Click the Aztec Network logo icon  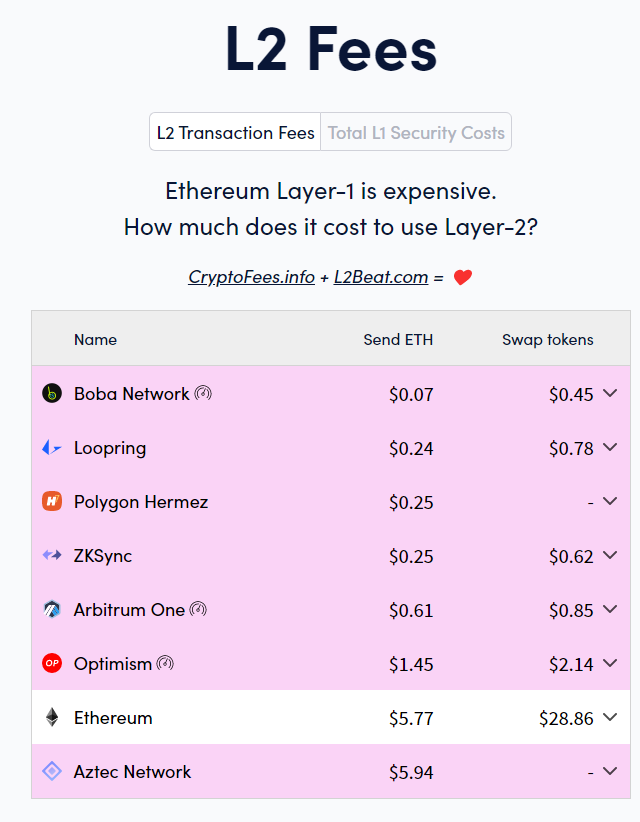(52, 771)
